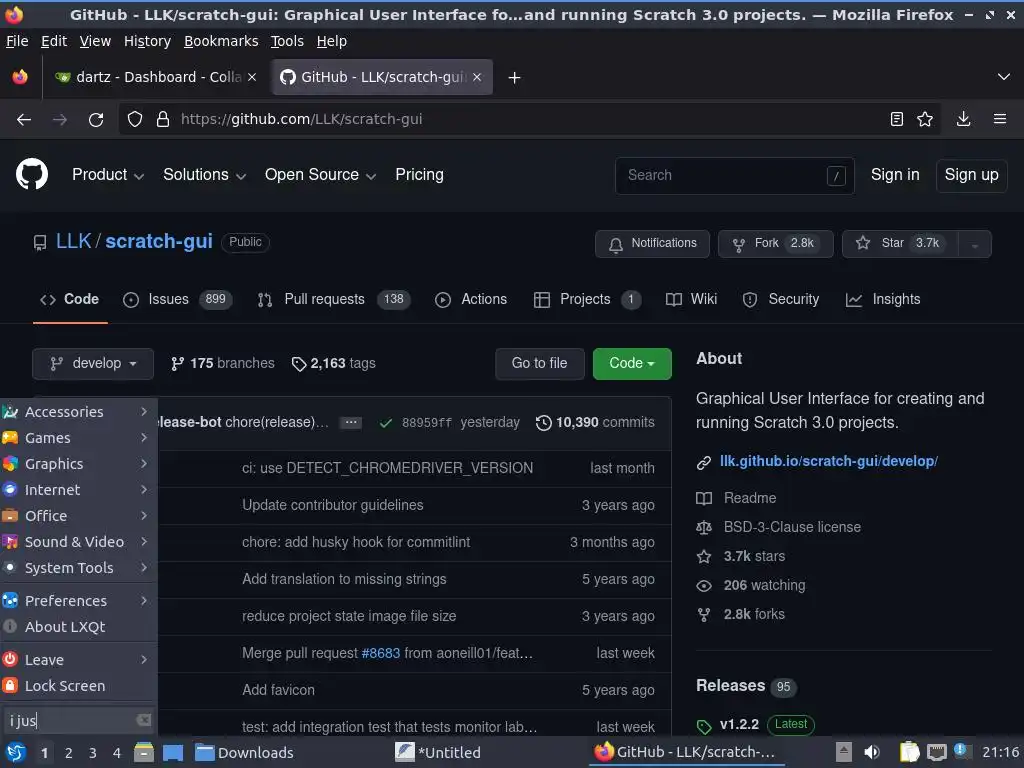Click Go to file button
Image resolution: width=1024 pixels, height=768 pixels.
tap(539, 364)
